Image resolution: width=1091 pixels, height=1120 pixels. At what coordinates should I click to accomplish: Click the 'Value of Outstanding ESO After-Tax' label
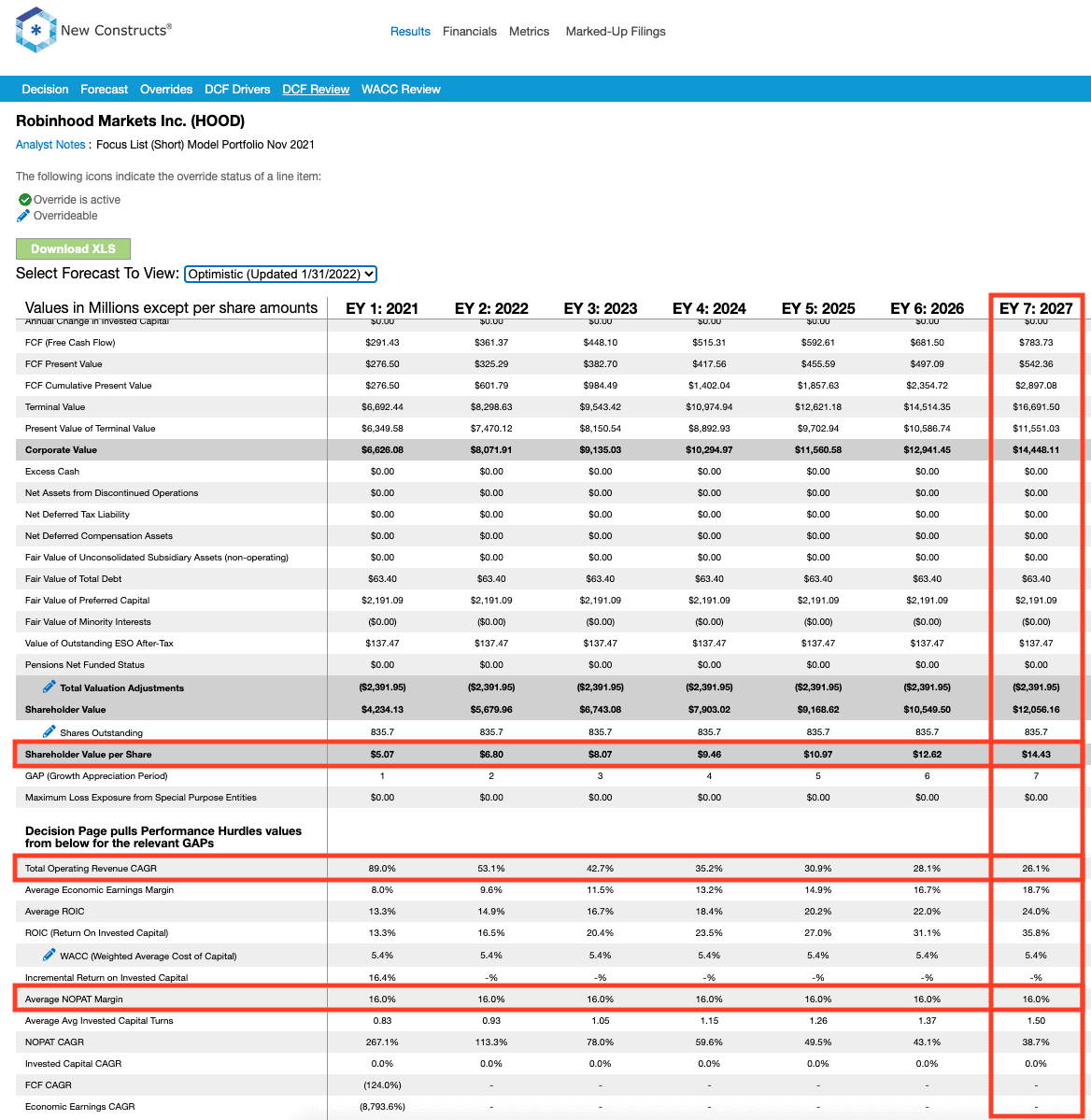tap(99, 643)
